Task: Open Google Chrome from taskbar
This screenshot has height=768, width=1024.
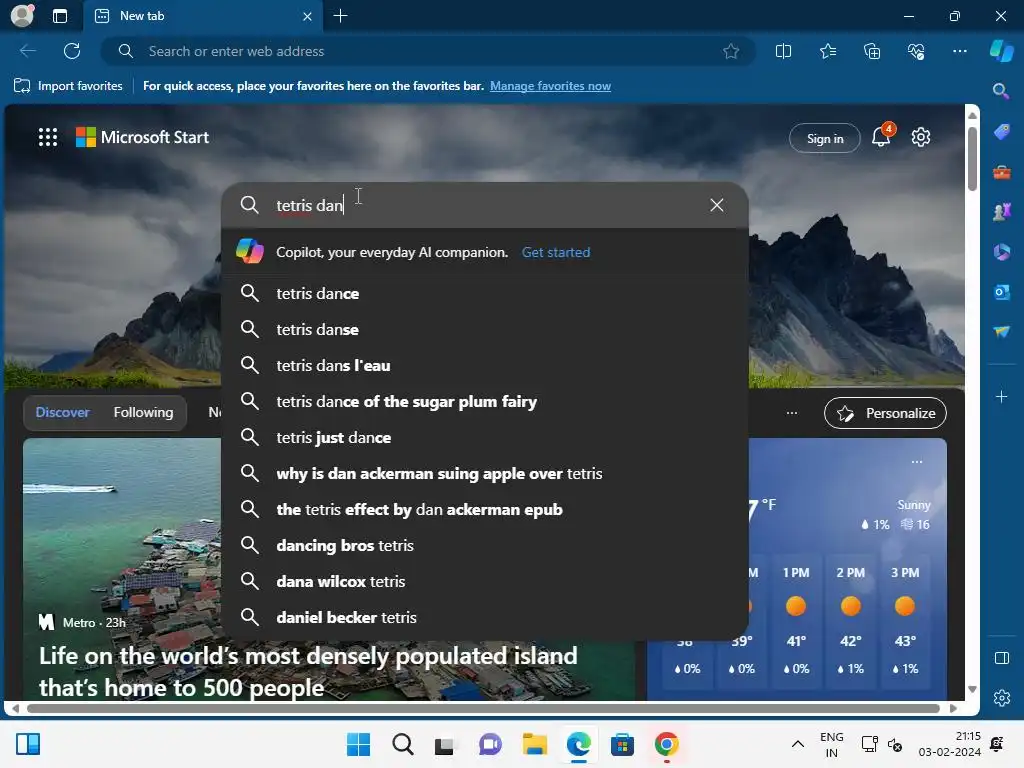Action: click(x=666, y=744)
